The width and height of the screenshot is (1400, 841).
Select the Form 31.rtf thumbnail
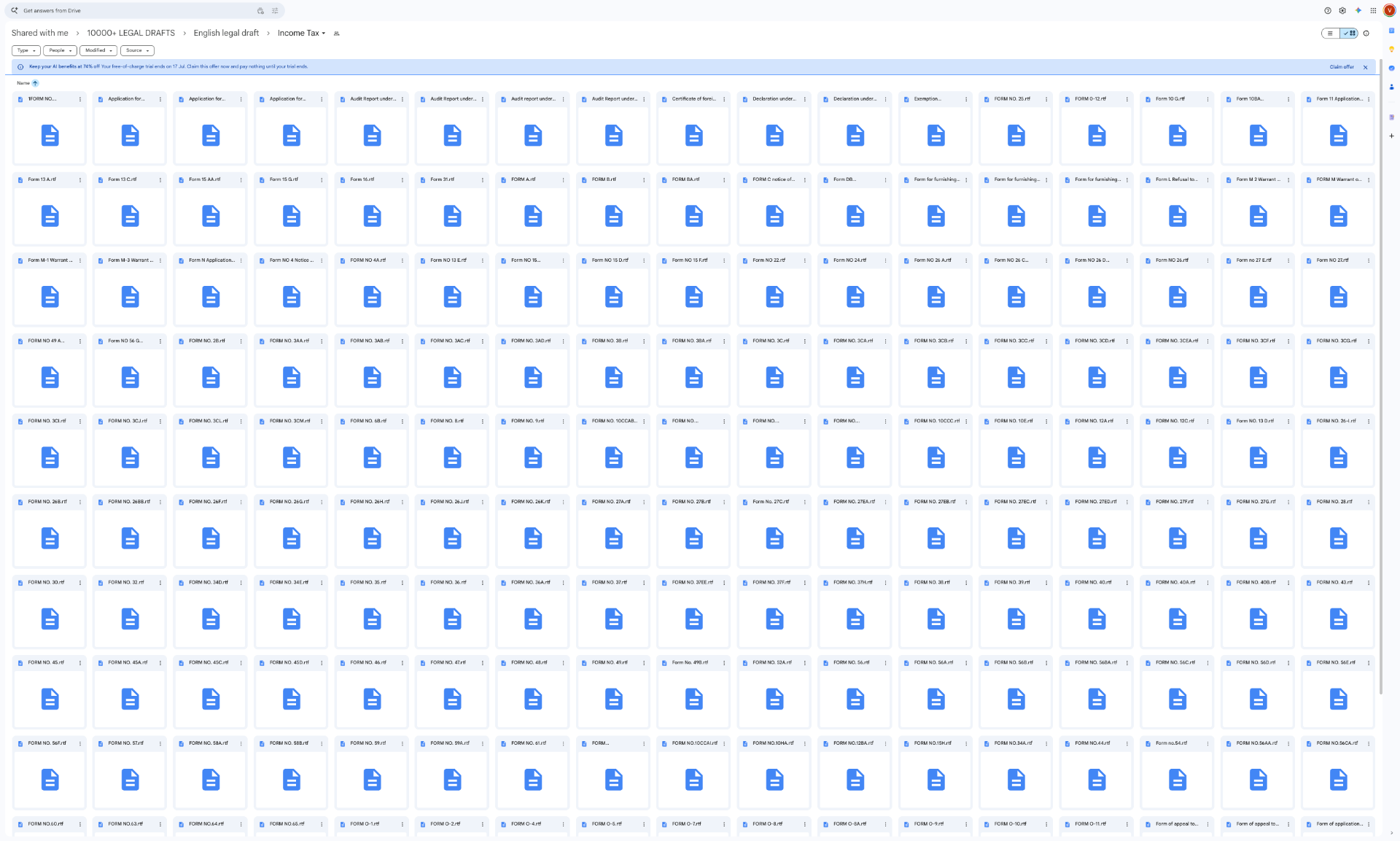pos(453,216)
